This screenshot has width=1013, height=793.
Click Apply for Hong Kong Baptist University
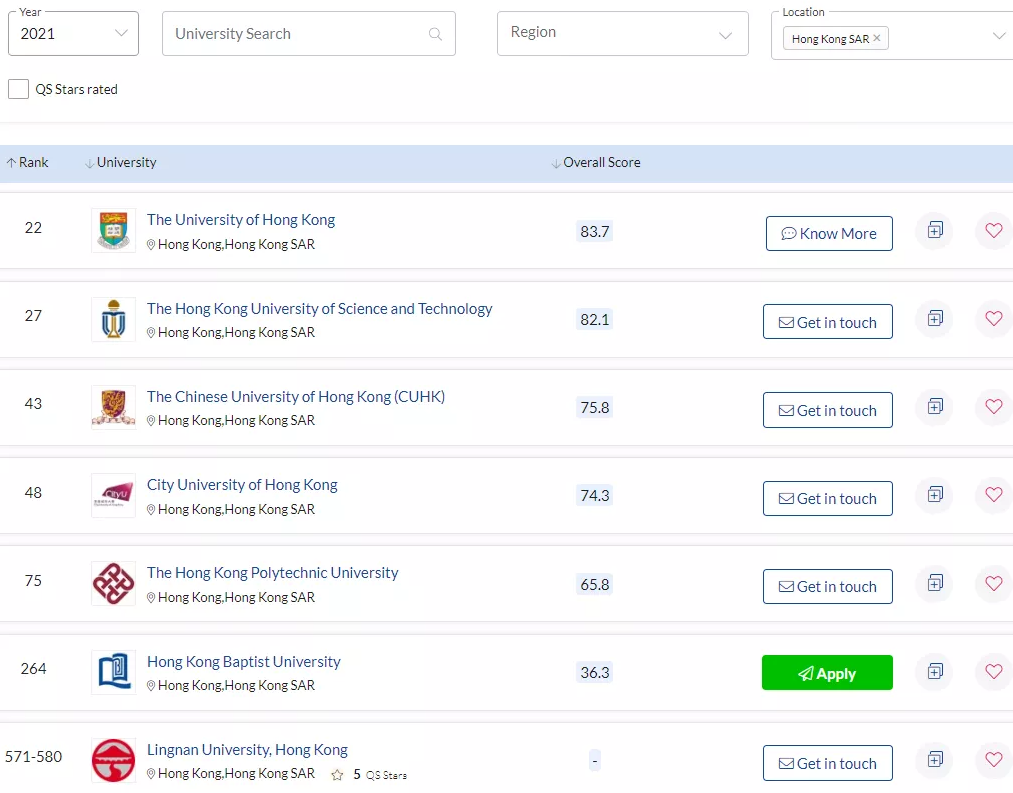(827, 673)
